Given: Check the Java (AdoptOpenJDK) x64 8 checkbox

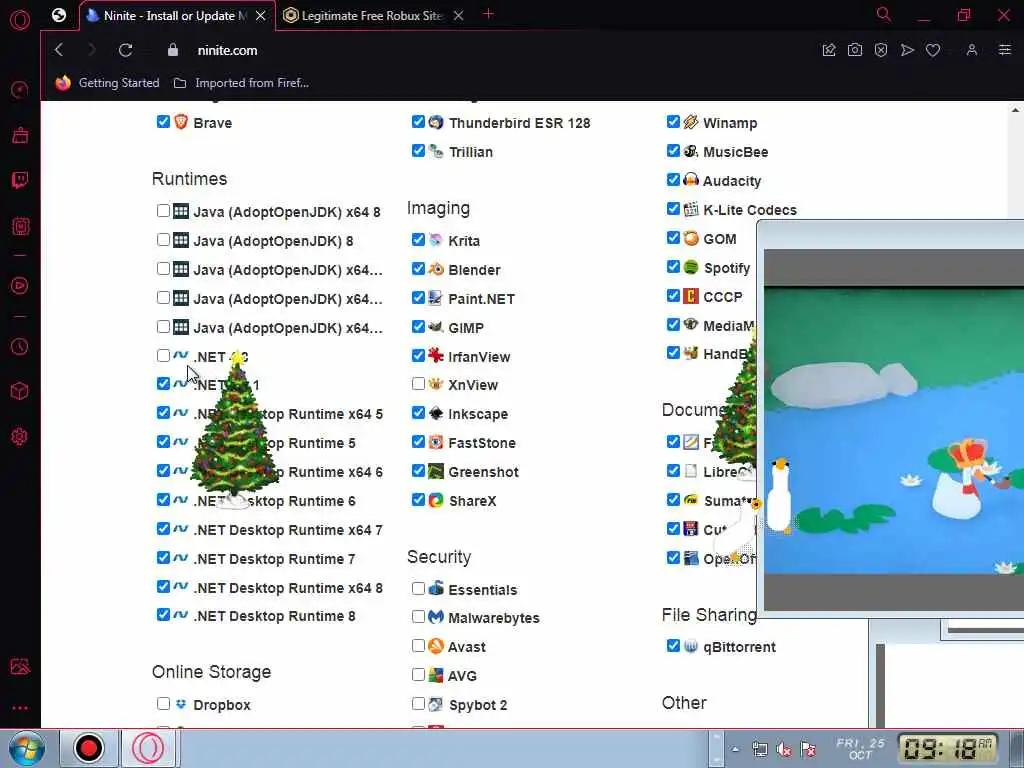Looking at the screenshot, I should pos(163,210).
